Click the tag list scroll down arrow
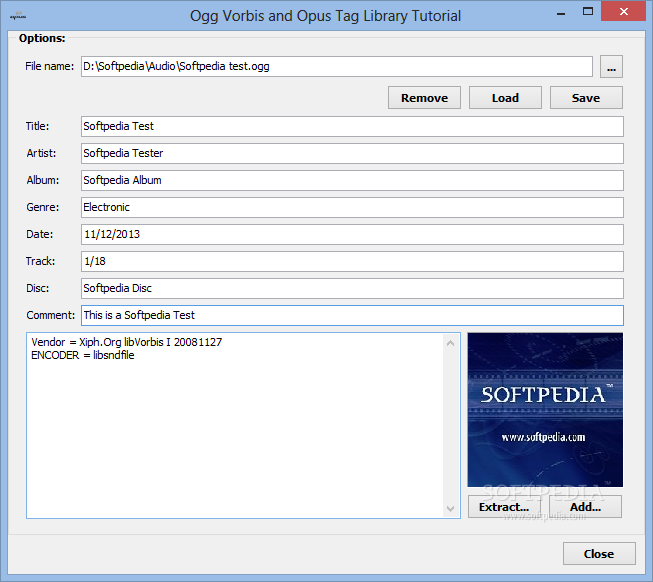 [x=450, y=508]
